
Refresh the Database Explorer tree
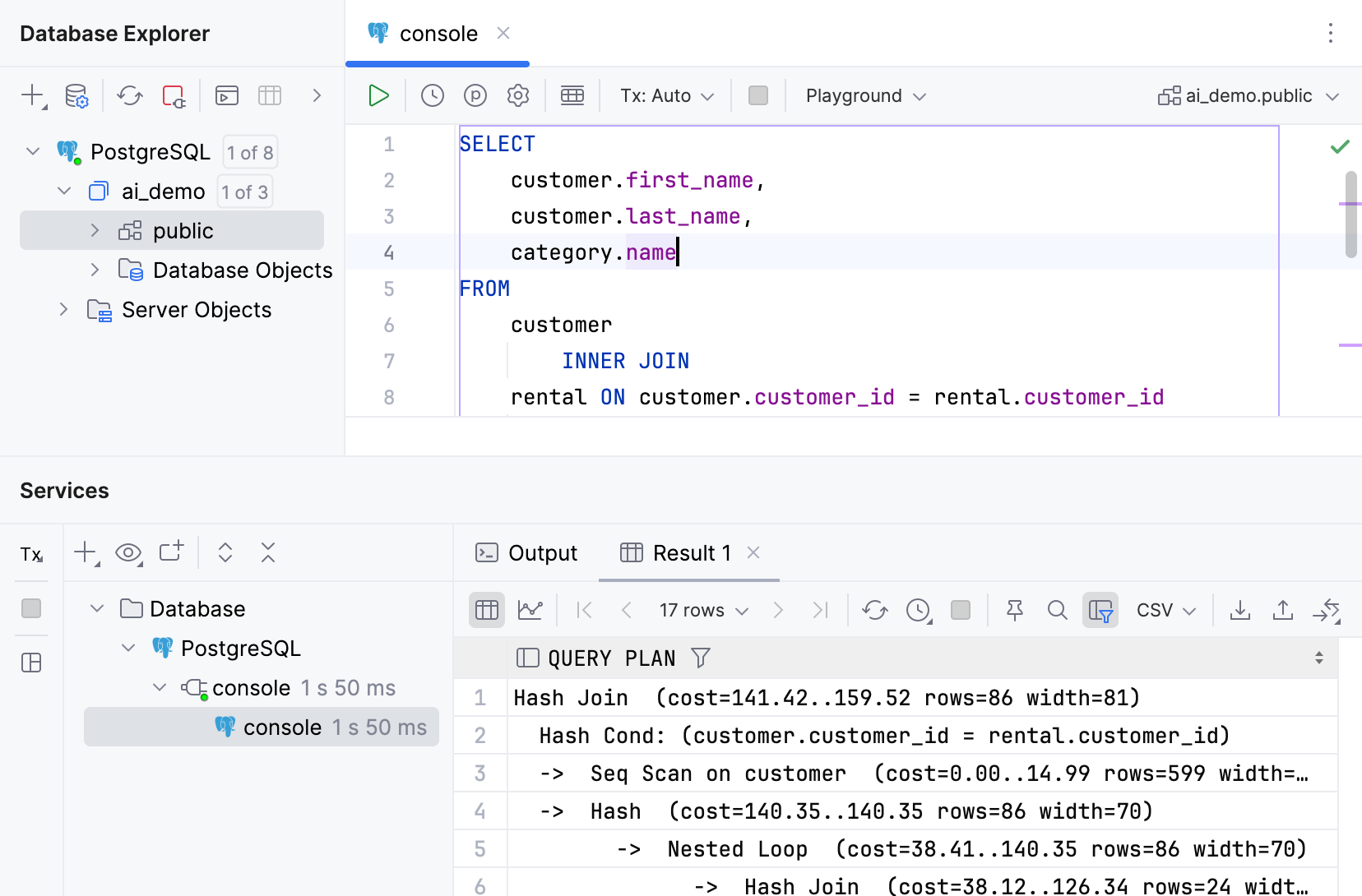click(130, 95)
